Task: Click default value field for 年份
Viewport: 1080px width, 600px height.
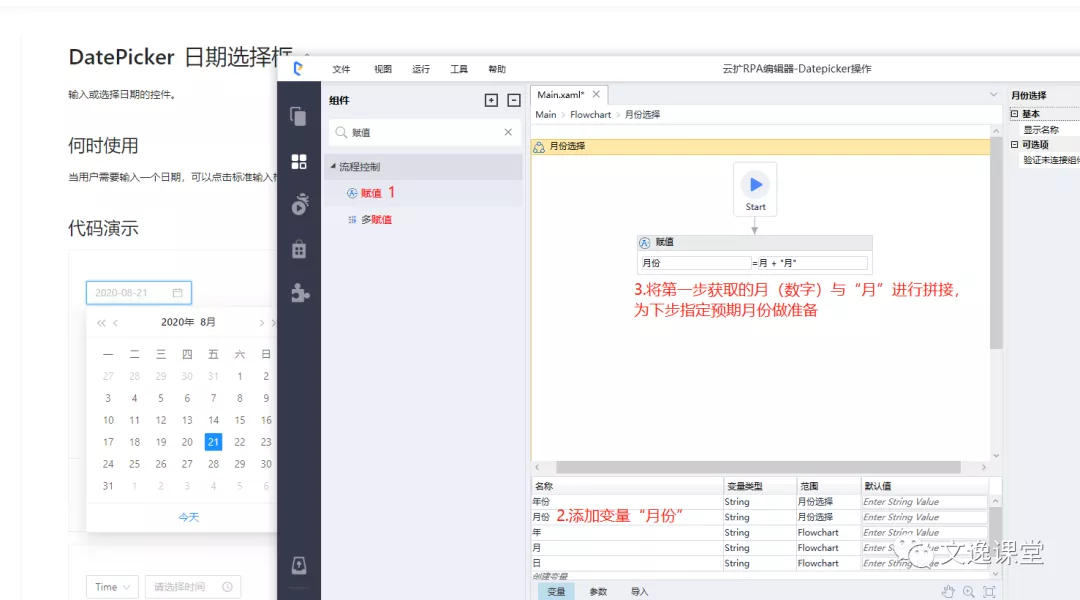Action: point(923,502)
